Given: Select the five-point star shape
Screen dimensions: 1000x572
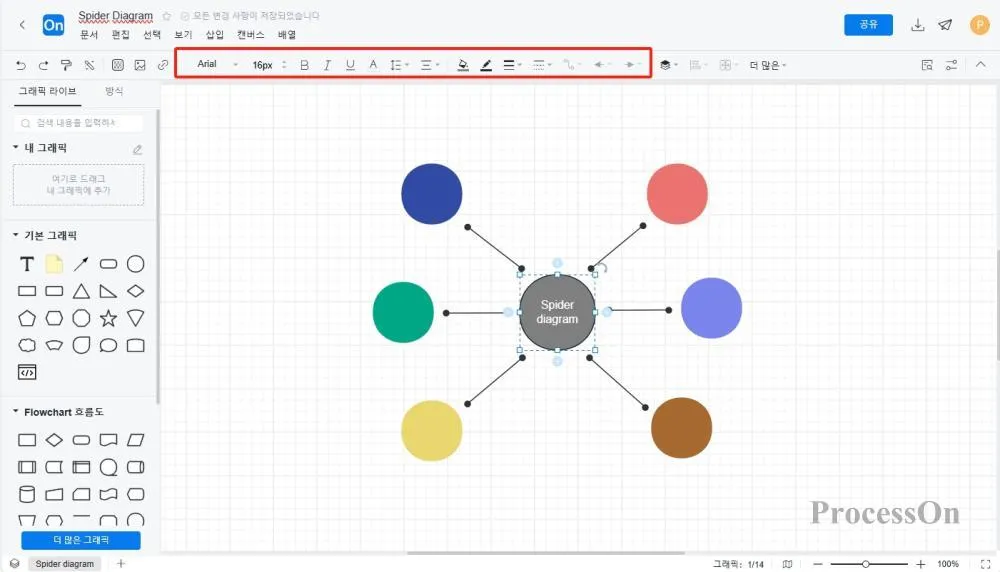Looking at the screenshot, I should click(x=108, y=318).
